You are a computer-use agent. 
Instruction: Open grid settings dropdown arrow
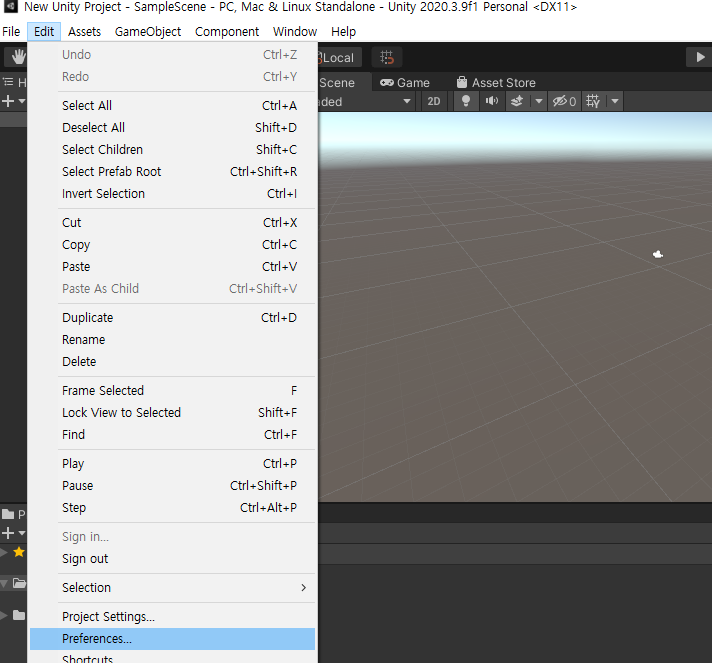[615, 101]
